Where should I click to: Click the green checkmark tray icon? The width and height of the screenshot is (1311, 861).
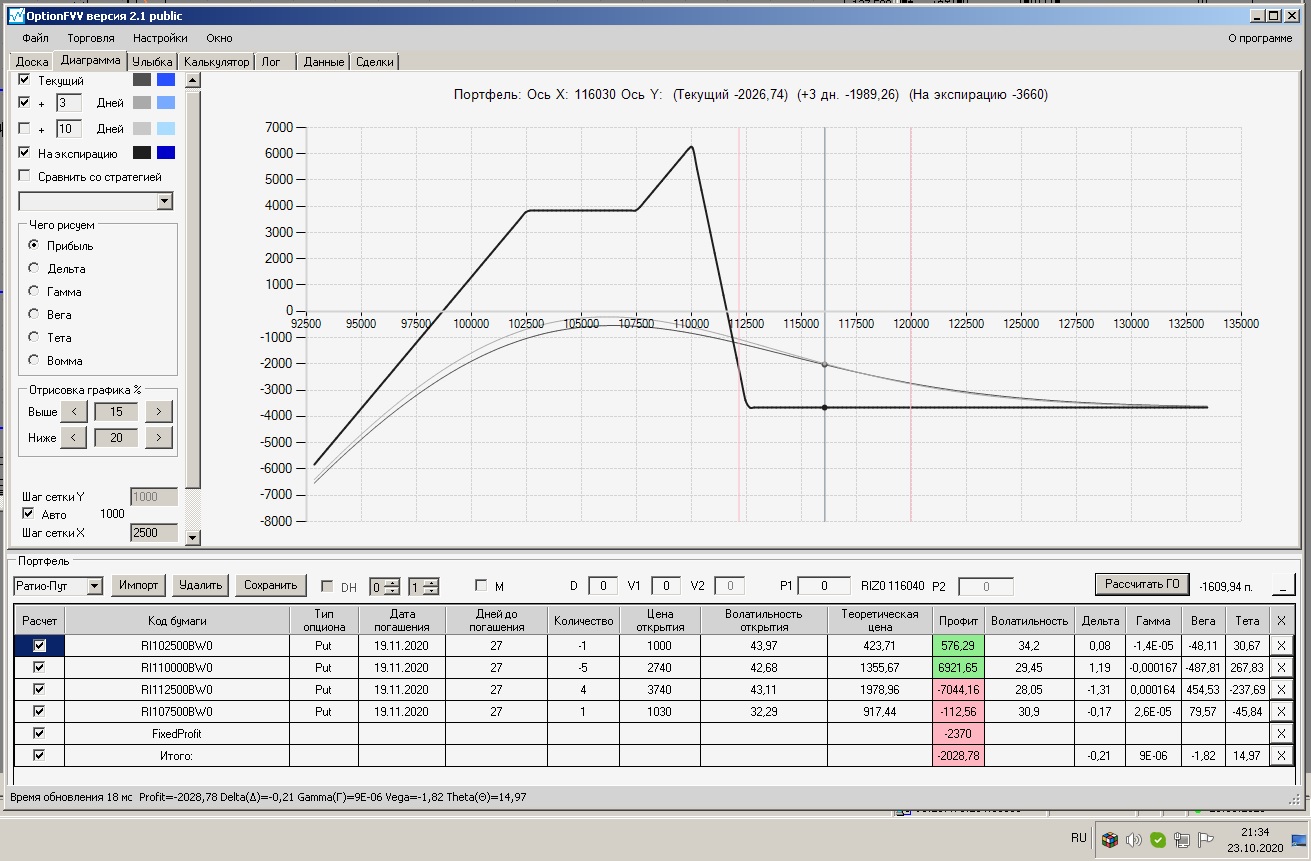[1158, 839]
